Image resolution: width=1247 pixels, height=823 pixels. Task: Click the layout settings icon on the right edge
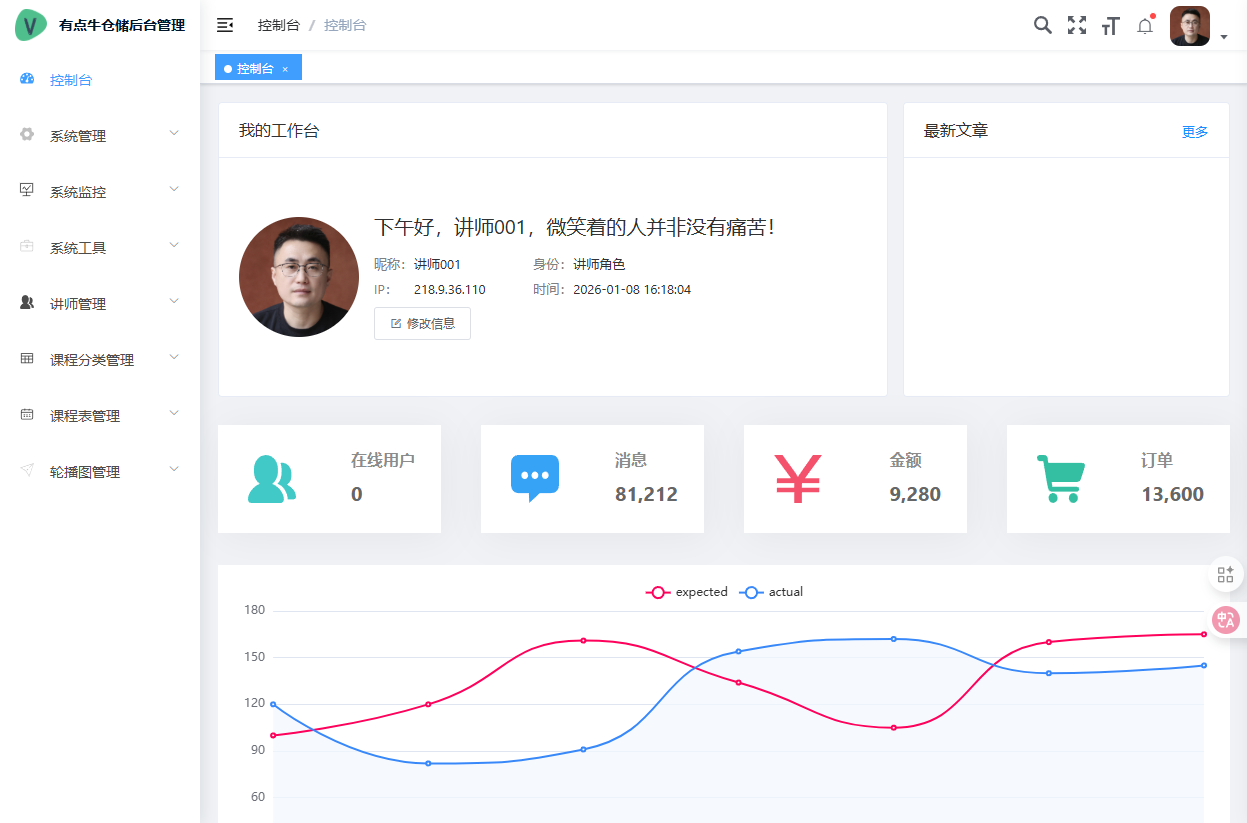1226,574
